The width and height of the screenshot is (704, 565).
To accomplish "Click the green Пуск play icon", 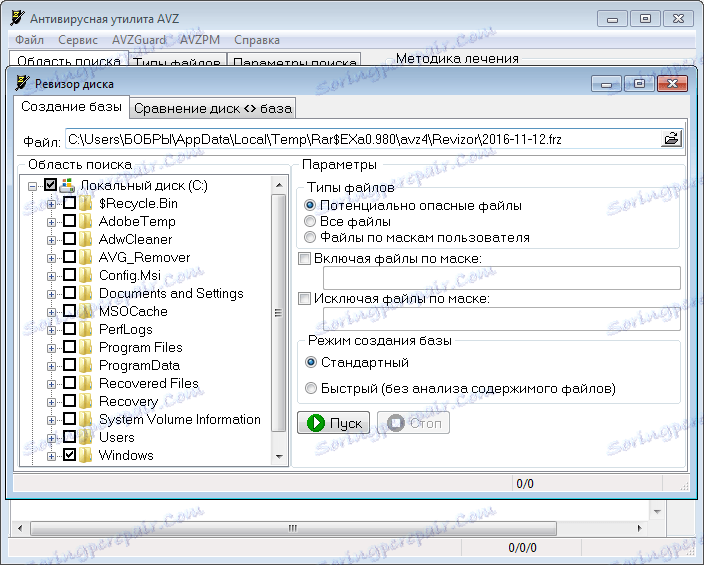I will click(316, 423).
